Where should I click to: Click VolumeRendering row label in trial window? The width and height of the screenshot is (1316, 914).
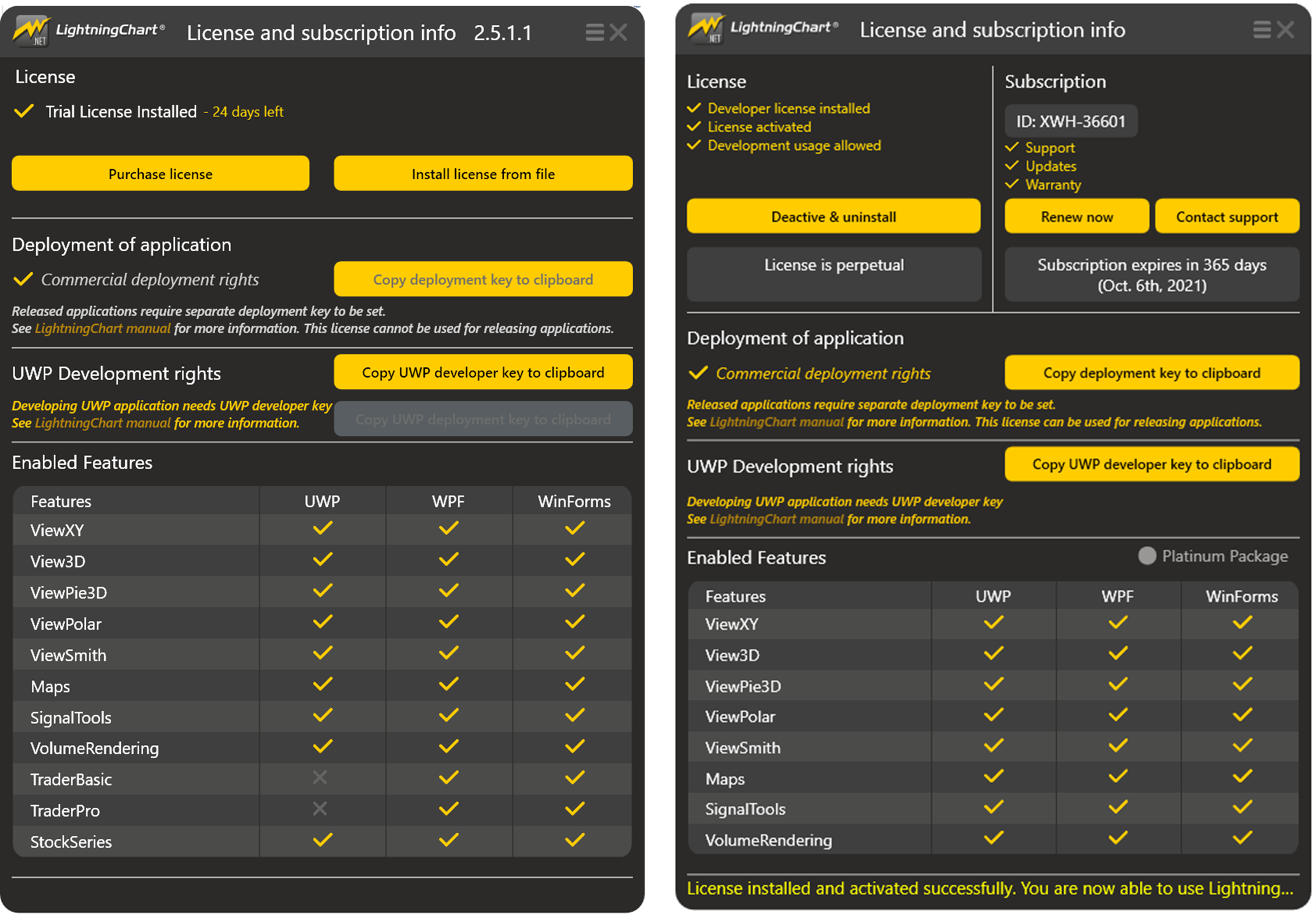(x=95, y=748)
